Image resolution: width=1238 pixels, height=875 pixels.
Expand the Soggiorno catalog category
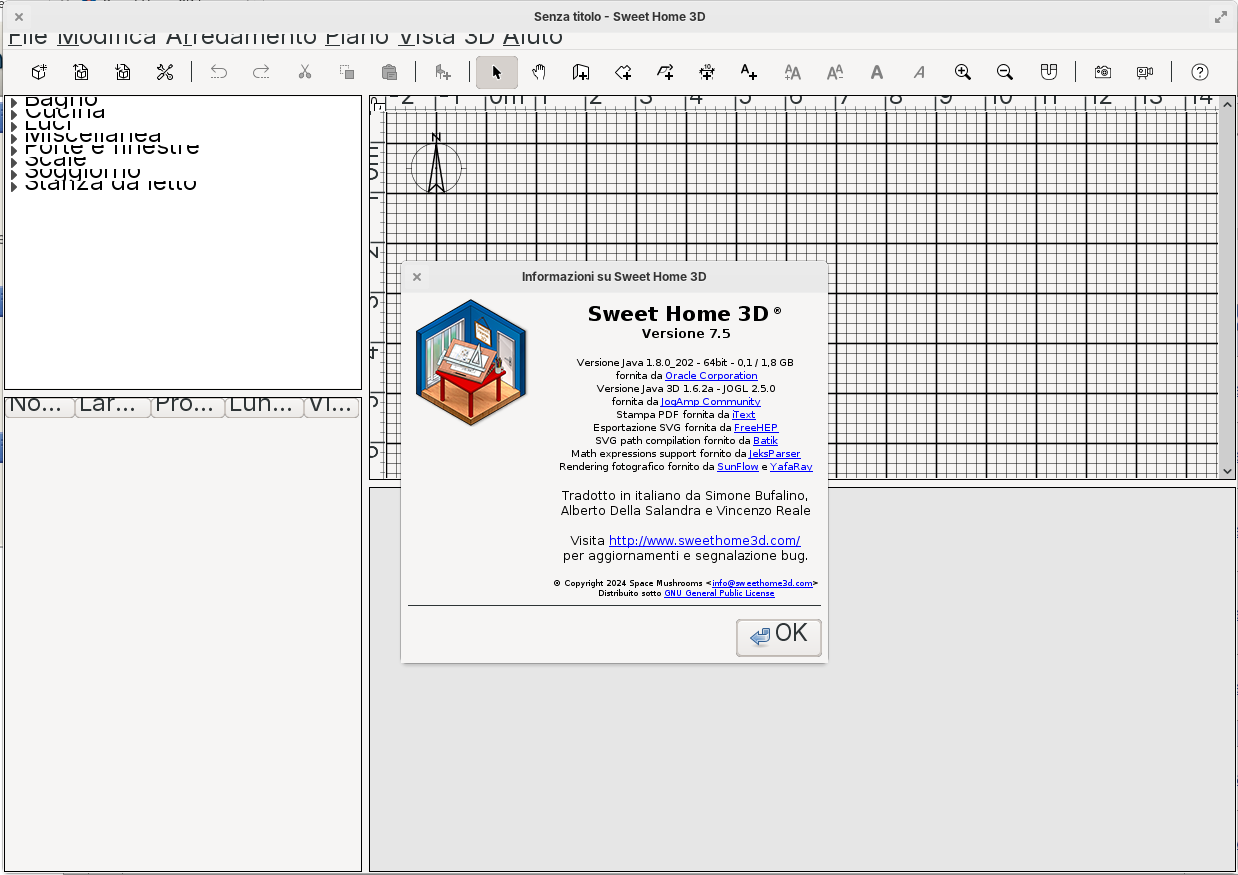point(15,174)
